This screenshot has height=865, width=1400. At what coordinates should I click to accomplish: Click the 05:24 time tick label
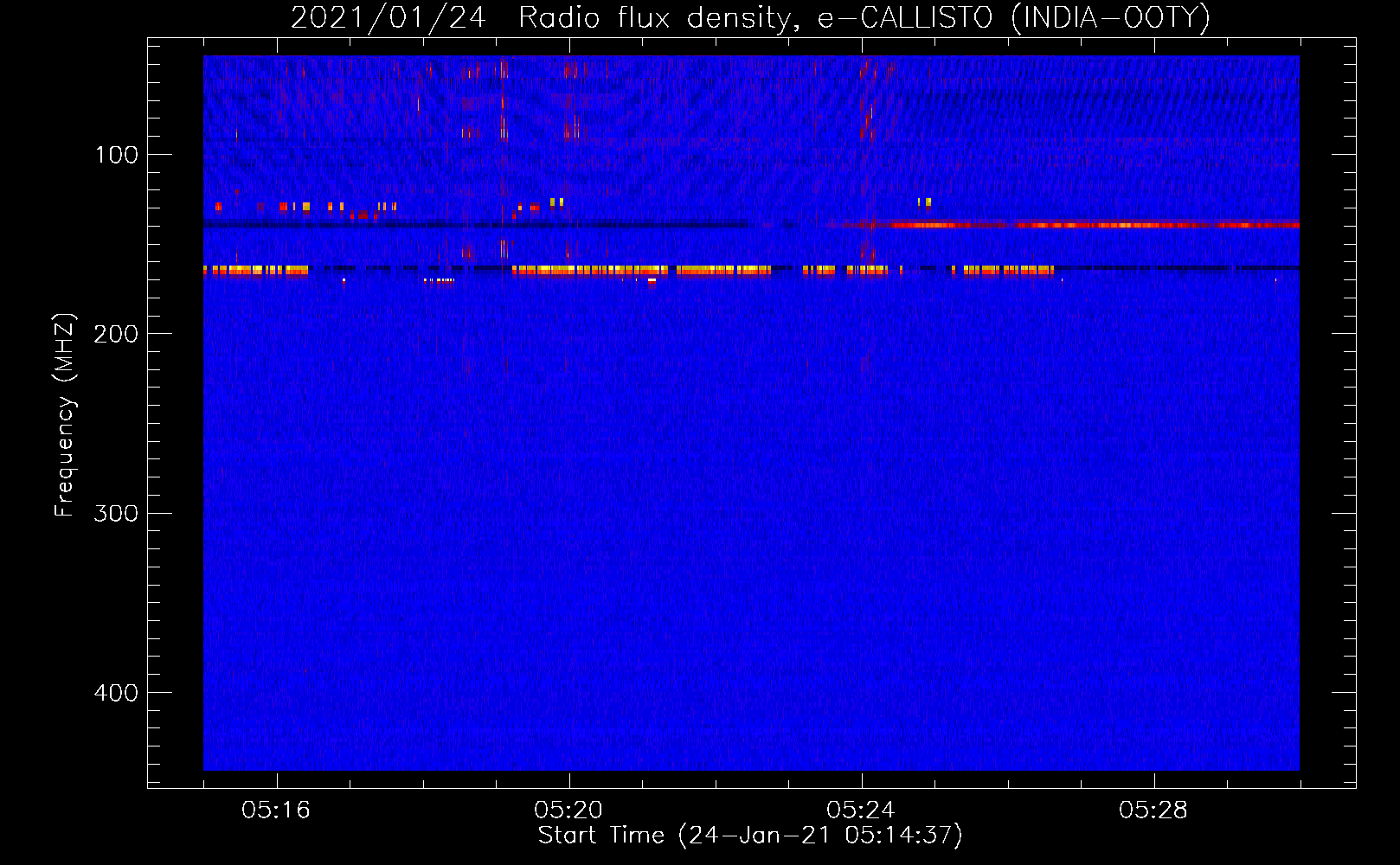click(861, 811)
